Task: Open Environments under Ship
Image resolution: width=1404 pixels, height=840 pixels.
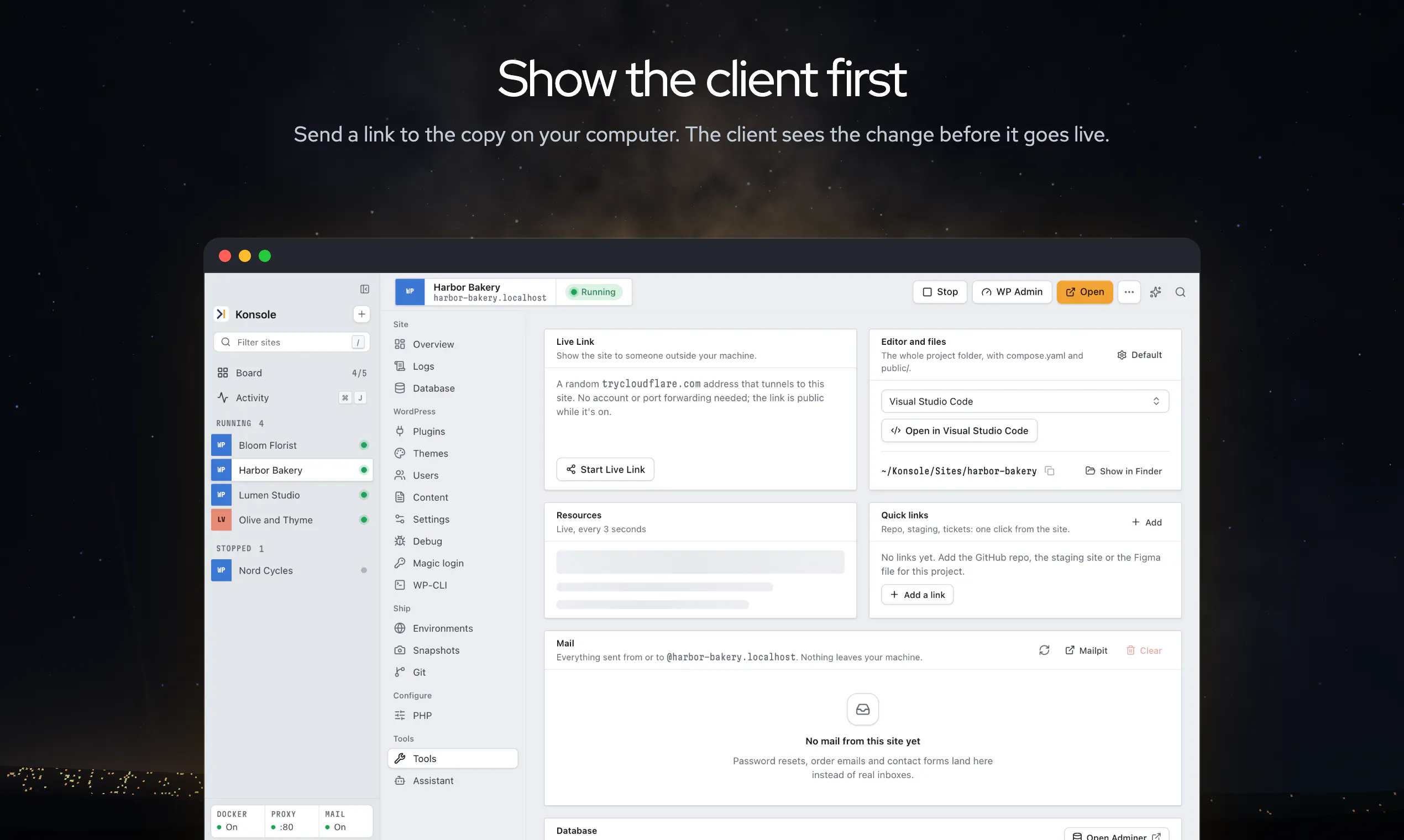Action: [452, 628]
